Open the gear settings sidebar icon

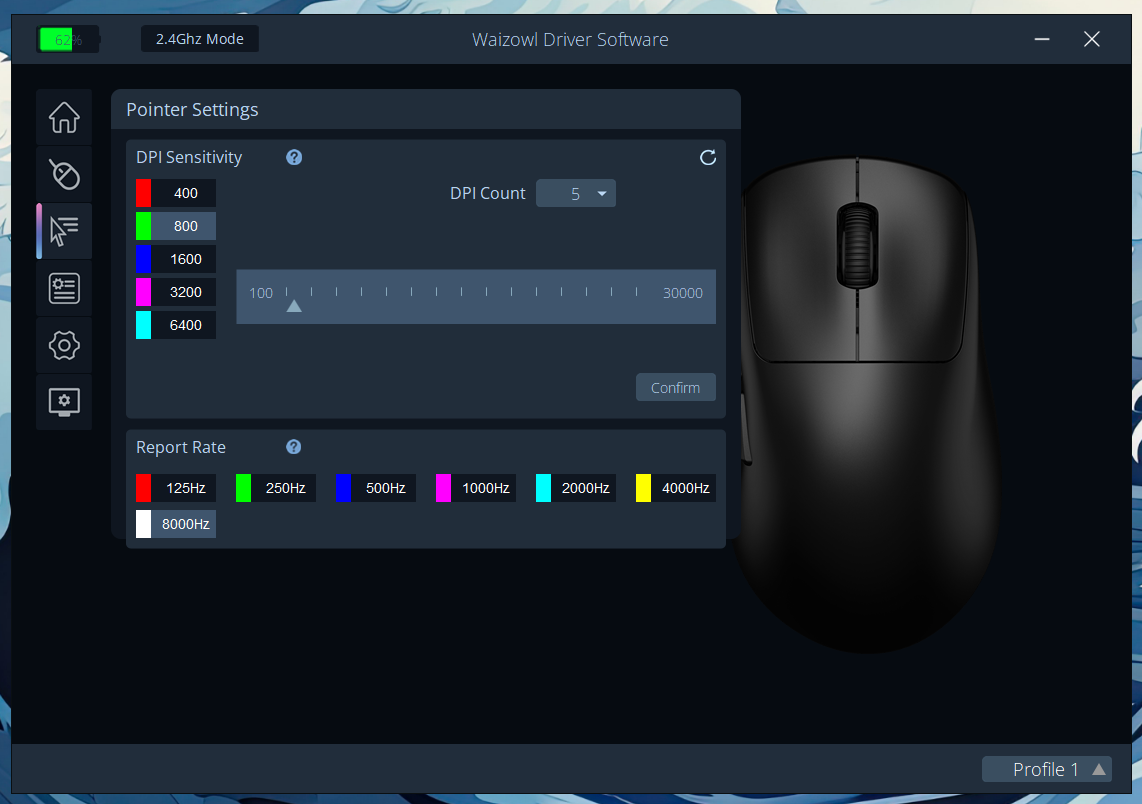pyautogui.click(x=64, y=345)
